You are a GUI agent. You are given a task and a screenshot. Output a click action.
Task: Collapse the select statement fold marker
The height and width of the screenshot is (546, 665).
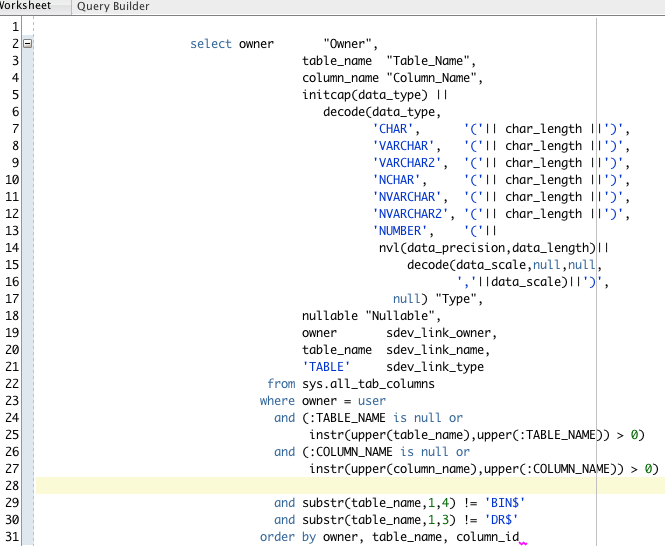[x=28, y=43]
